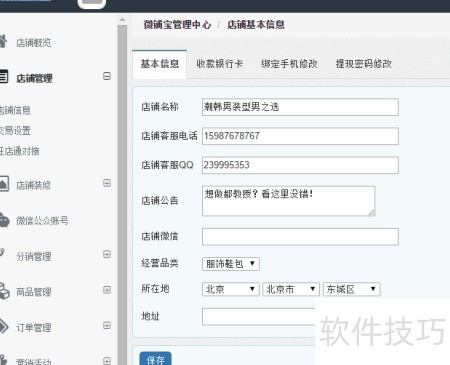Open the 东城区 district dropdown
Screen dimensions: 450x365
coord(352,289)
